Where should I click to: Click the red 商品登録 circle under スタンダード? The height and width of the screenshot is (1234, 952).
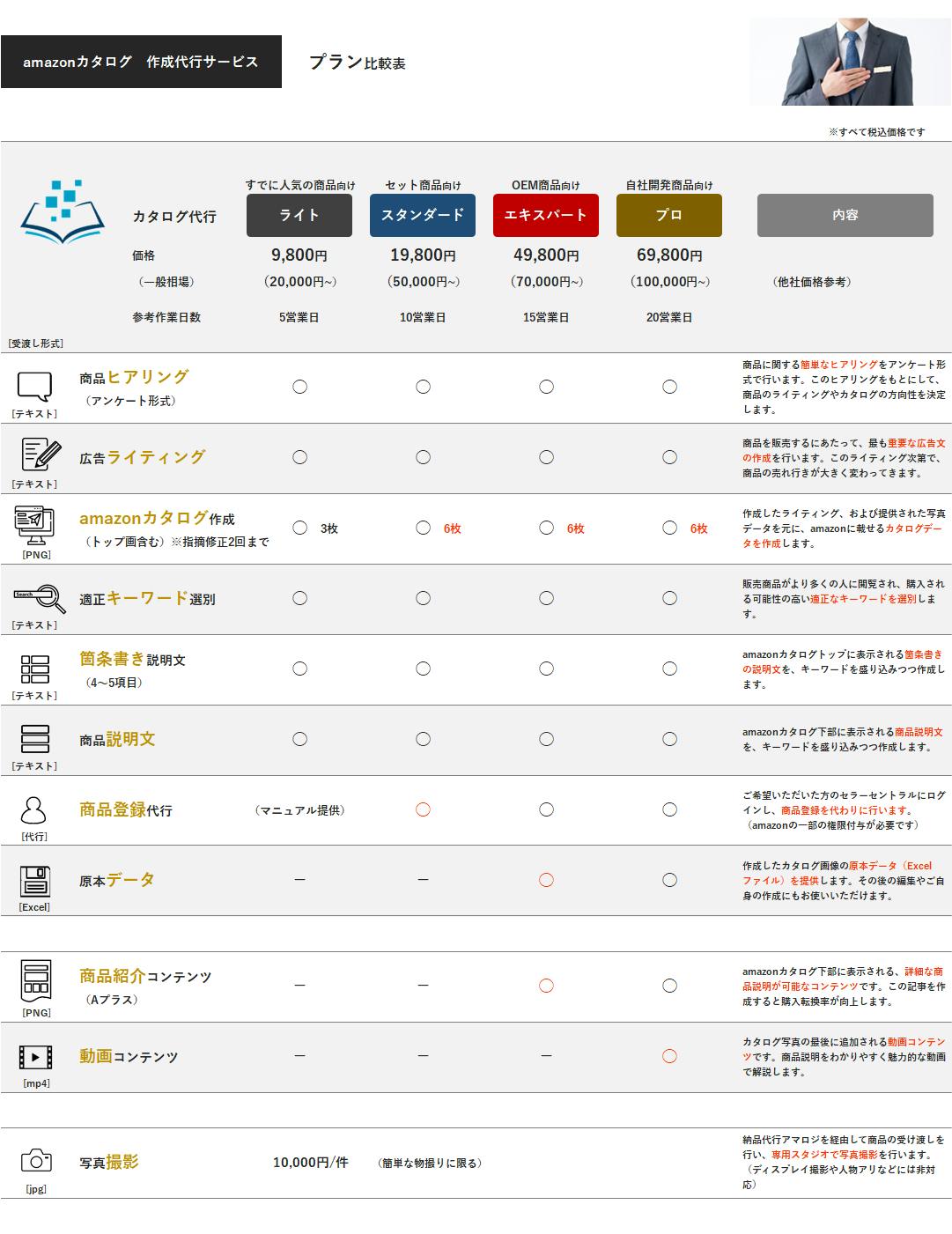pyautogui.click(x=423, y=809)
